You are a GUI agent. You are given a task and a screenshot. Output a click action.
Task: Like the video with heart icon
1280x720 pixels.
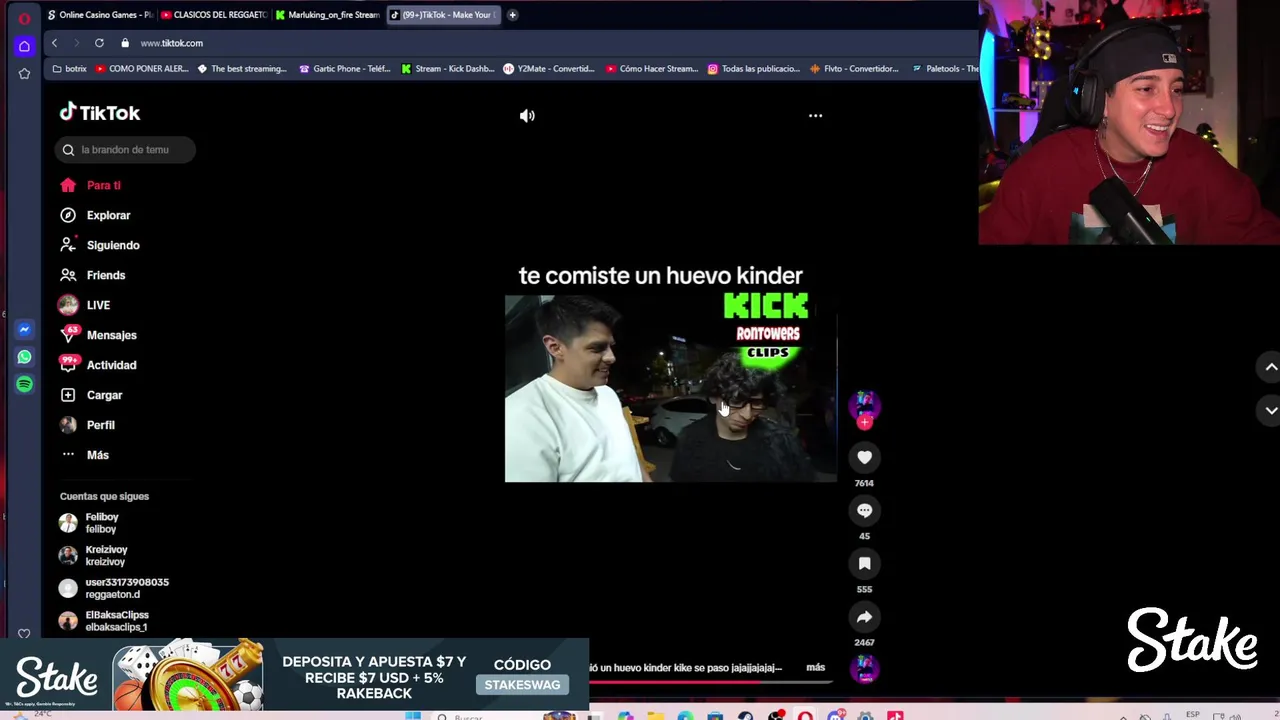click(864, 457)
